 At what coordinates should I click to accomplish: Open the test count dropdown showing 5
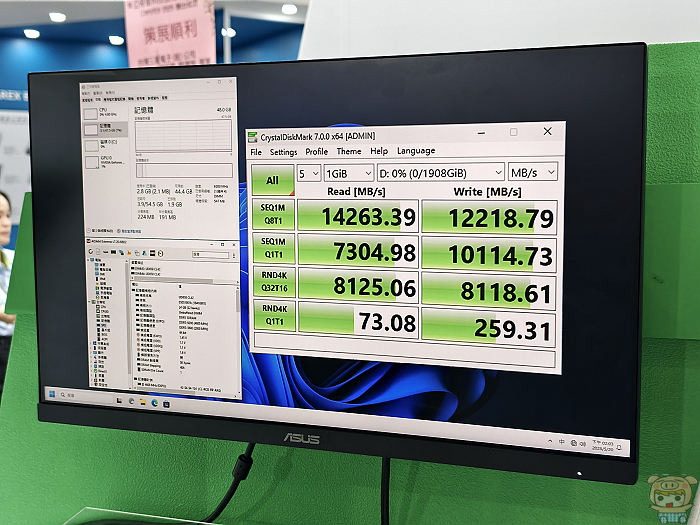pos(308,173)
